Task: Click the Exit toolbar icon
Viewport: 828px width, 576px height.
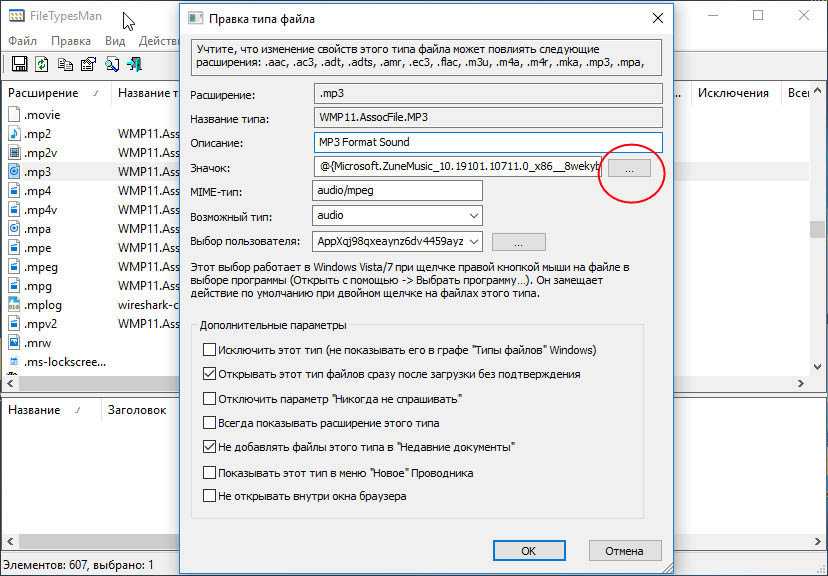Action: pyautogui.click(x=134, y=65)
